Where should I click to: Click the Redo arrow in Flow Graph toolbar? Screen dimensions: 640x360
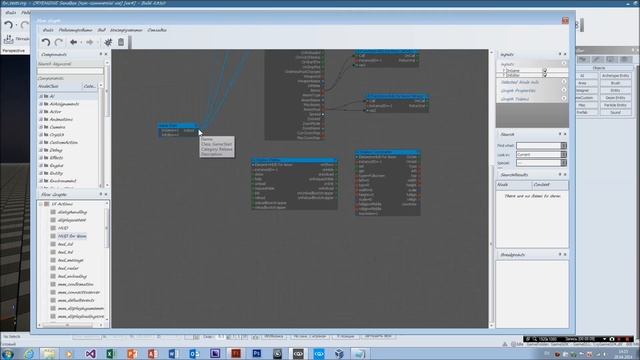59,42
